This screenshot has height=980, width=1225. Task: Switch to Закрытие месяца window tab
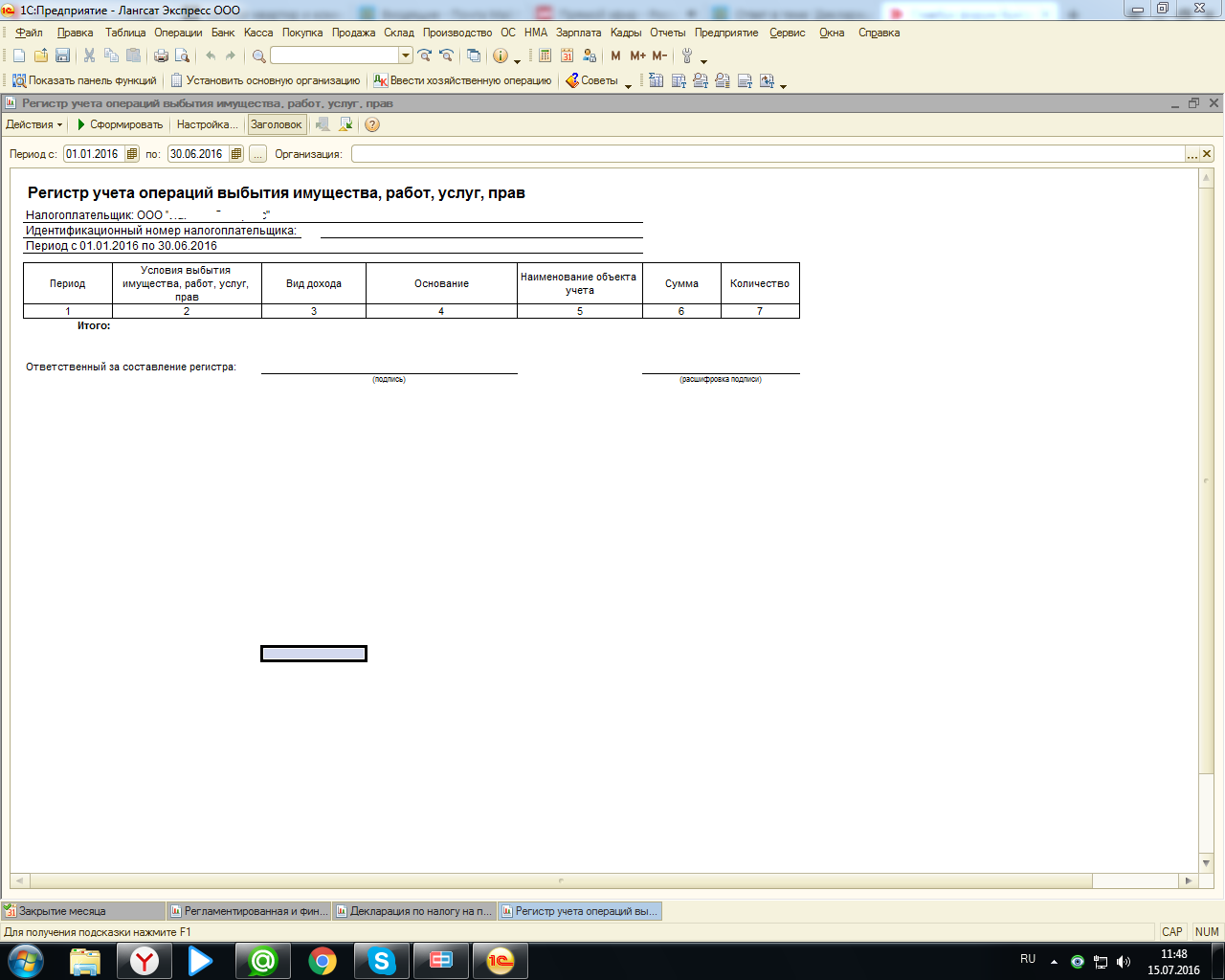pyautogui.click(x=83, y=911)
